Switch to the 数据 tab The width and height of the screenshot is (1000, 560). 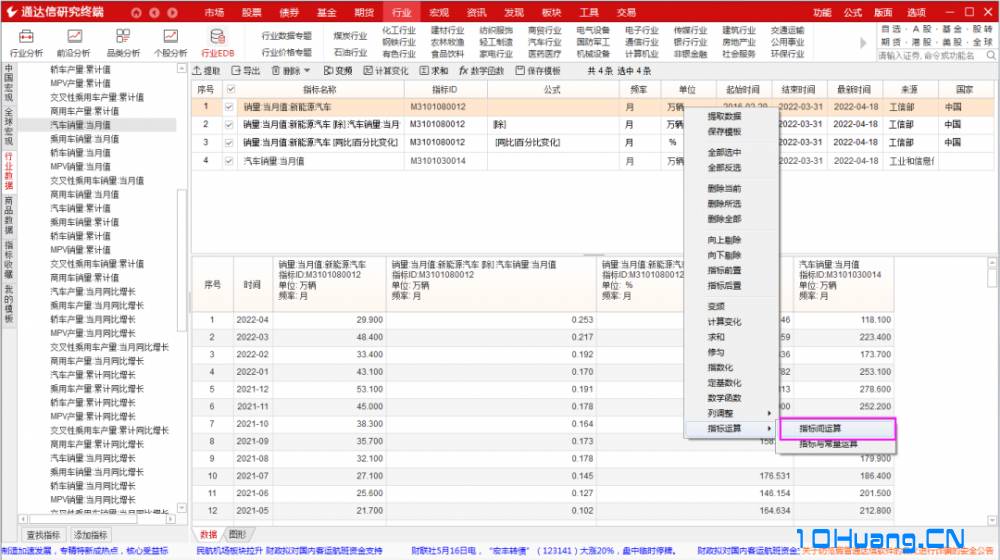(209, 534)
